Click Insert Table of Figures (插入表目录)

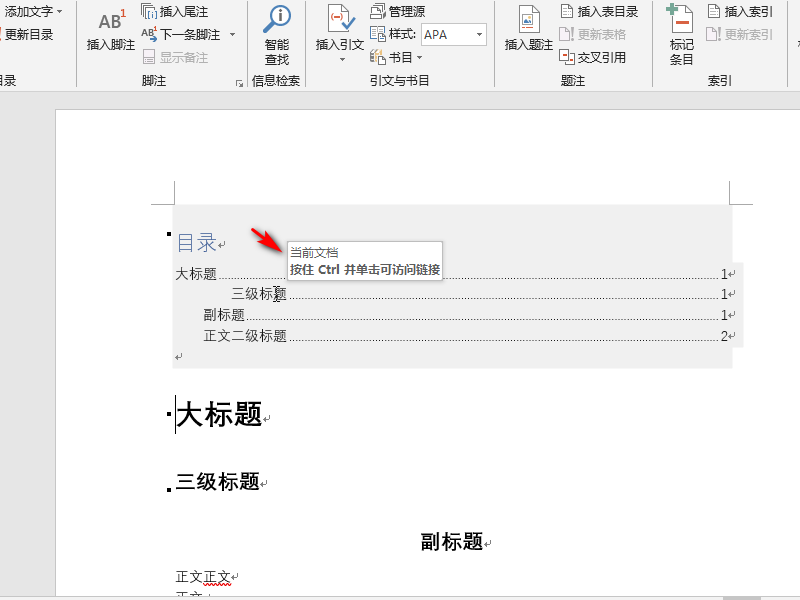pyautogui.click(x=599, y=11)
